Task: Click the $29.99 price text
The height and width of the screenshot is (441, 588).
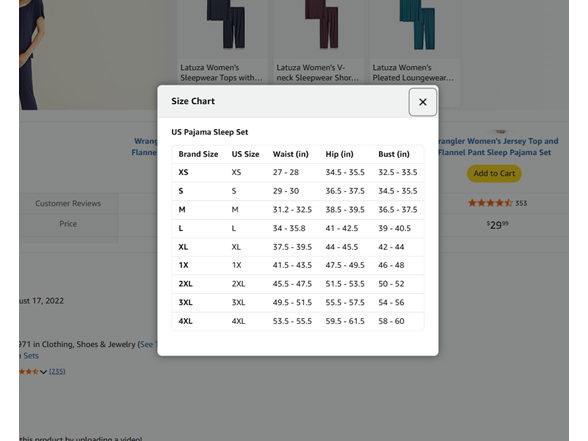Action: coord(498,225)
